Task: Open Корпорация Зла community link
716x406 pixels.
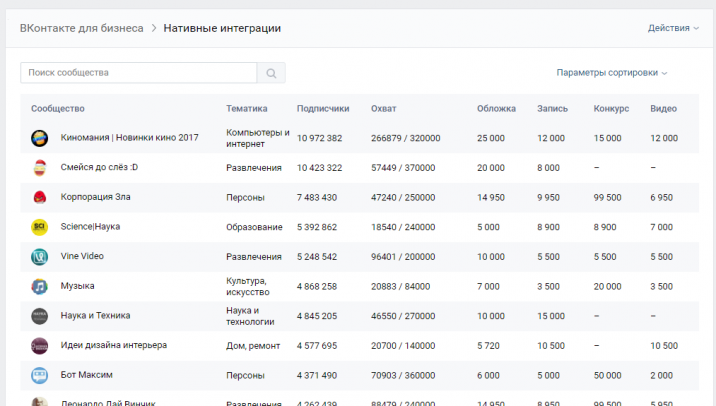Action: (x=95, y=197)
